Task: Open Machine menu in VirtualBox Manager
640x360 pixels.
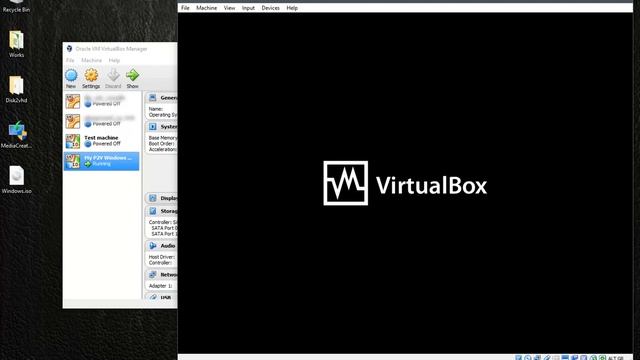Action: (91, 60)
